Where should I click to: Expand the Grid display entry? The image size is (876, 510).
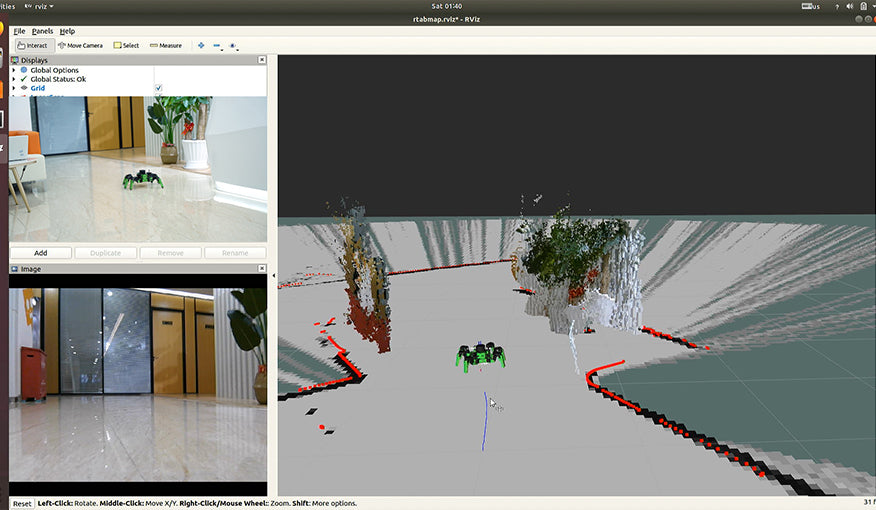tap(14, 88)
